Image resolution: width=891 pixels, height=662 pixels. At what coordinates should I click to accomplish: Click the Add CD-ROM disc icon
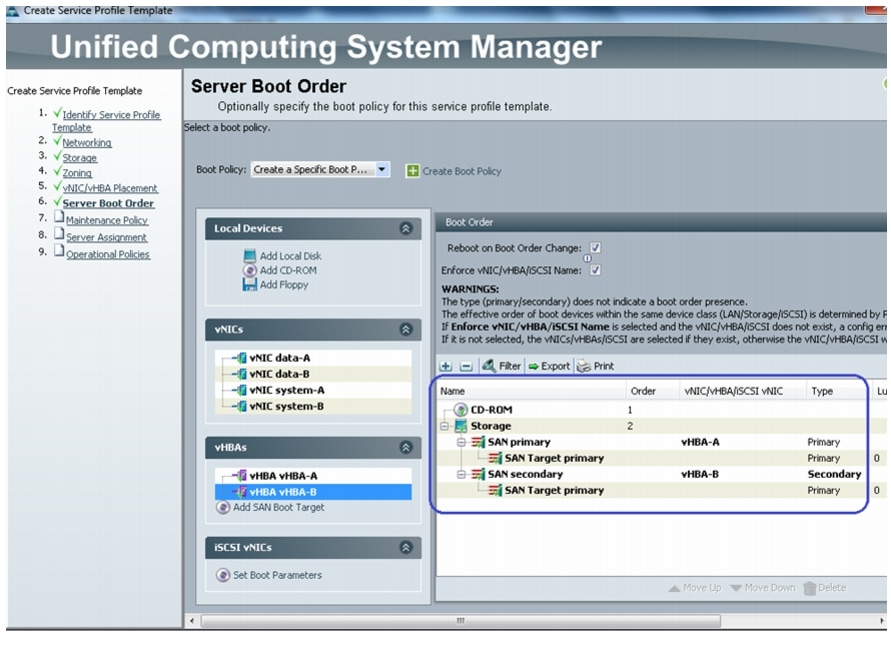click(249, 270)
